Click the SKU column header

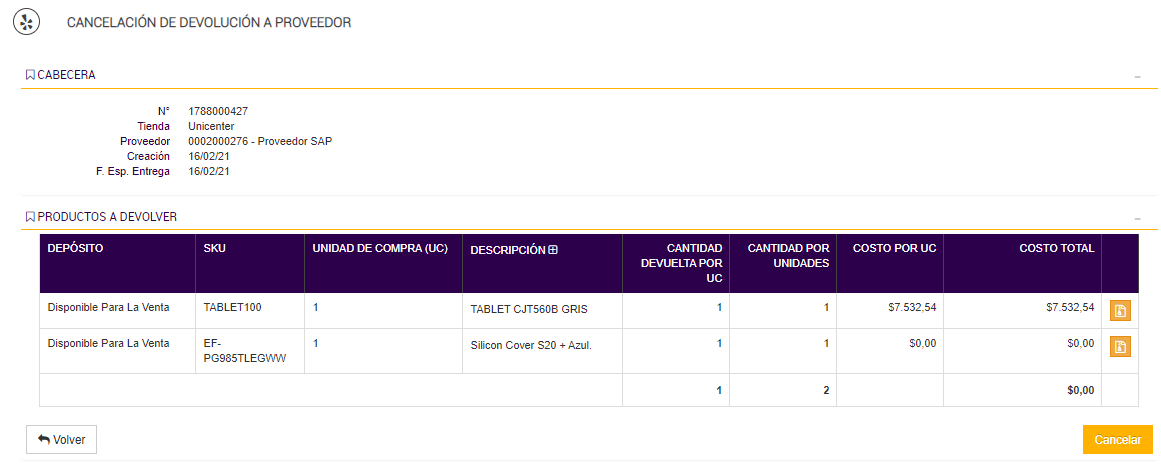[214, 248]
